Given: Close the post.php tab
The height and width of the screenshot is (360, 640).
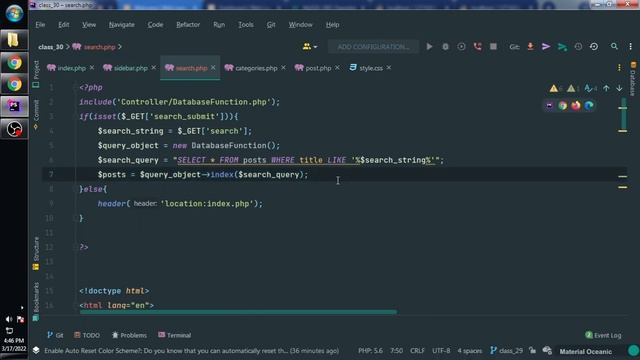Looking at the screenshot, I should [x=337, y=68].
